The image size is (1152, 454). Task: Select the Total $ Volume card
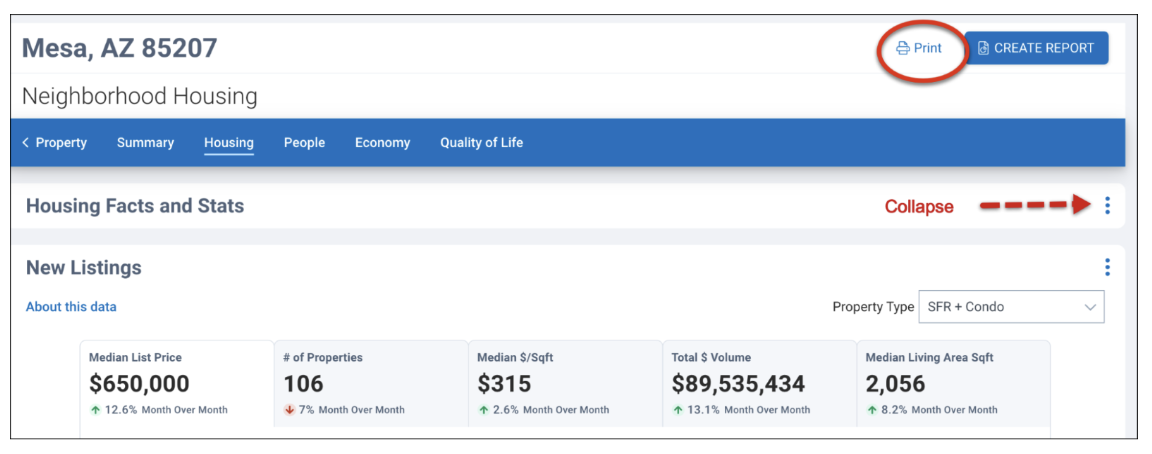759,383
